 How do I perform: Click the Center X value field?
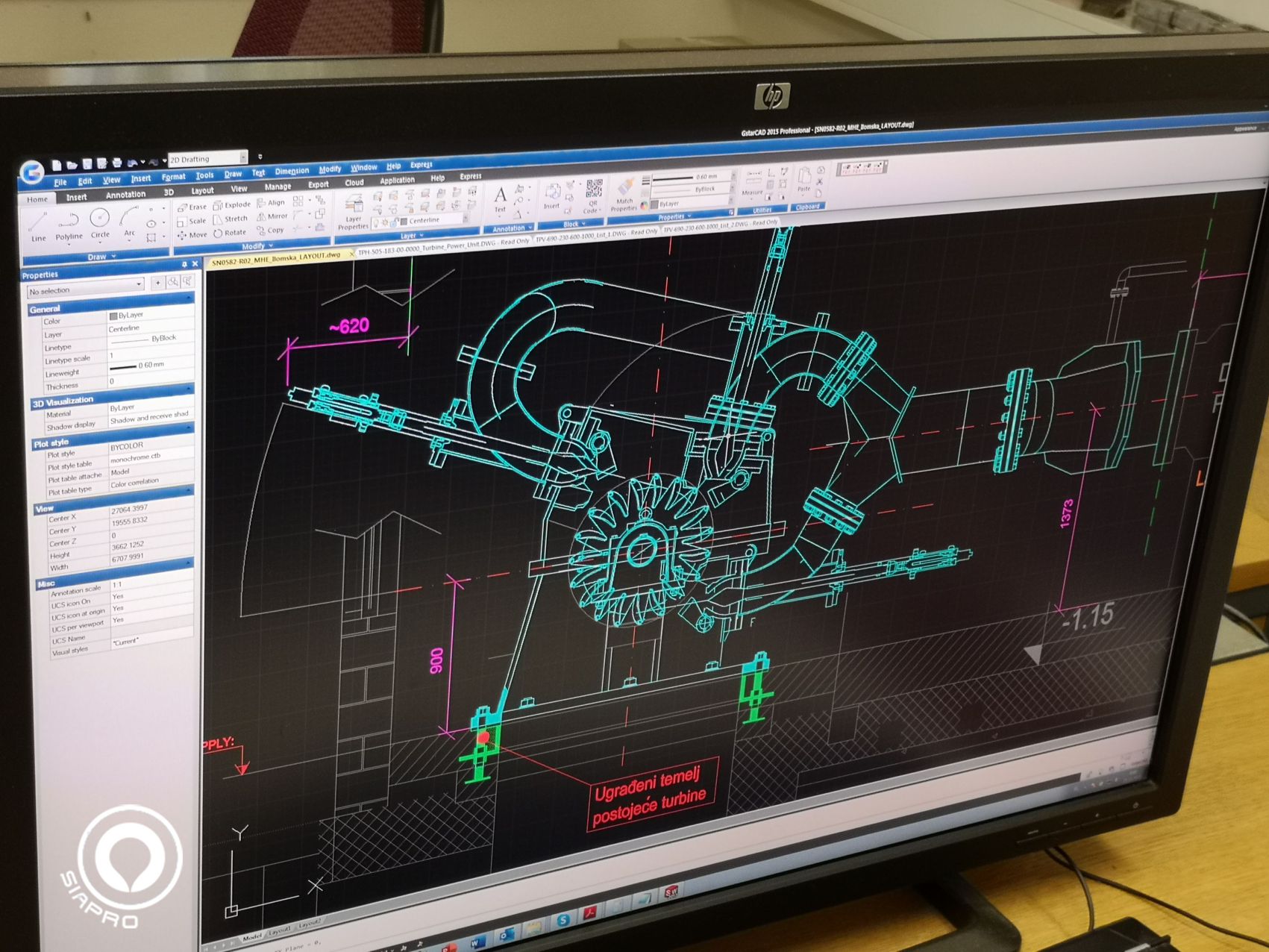point(150,509)
